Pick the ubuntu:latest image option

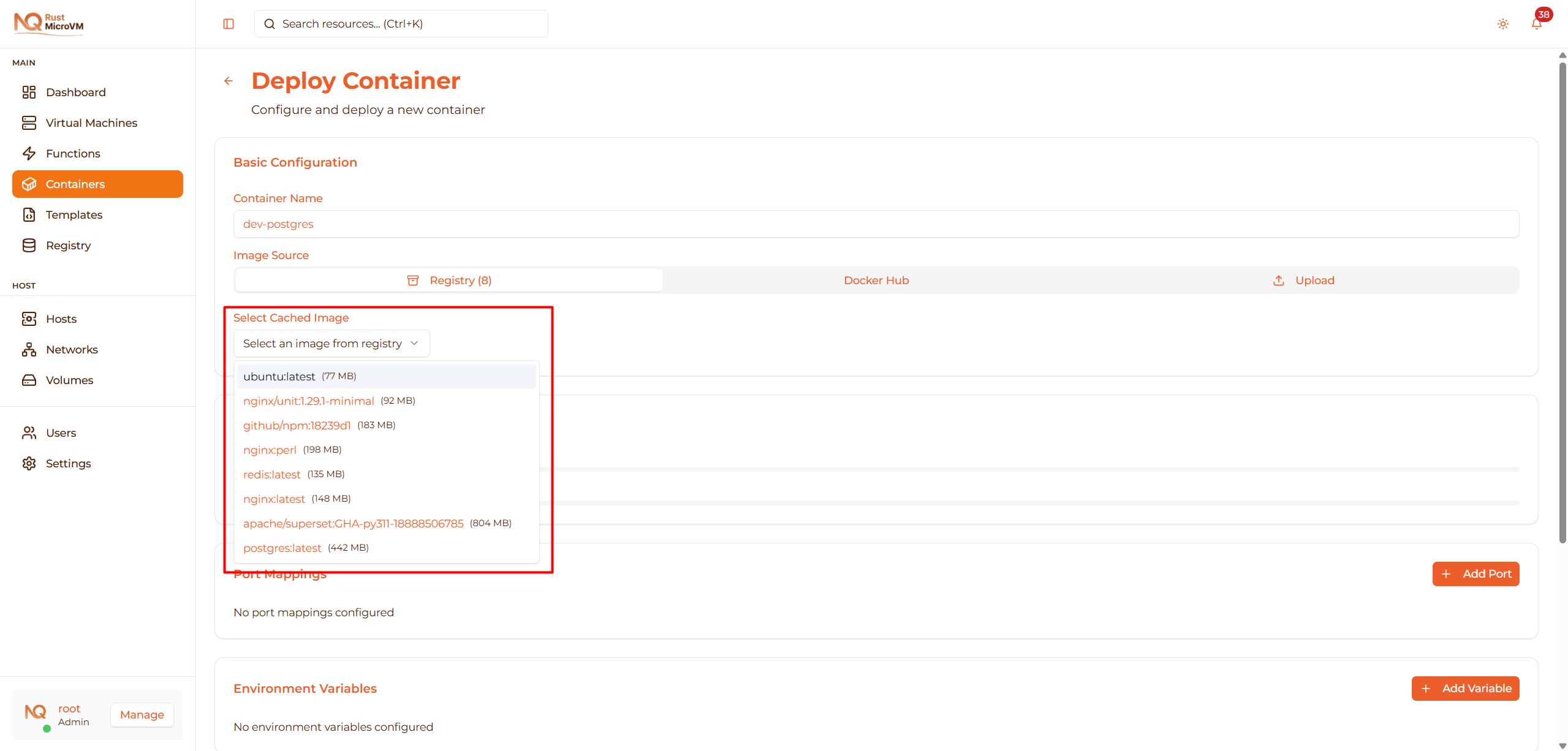279,376
